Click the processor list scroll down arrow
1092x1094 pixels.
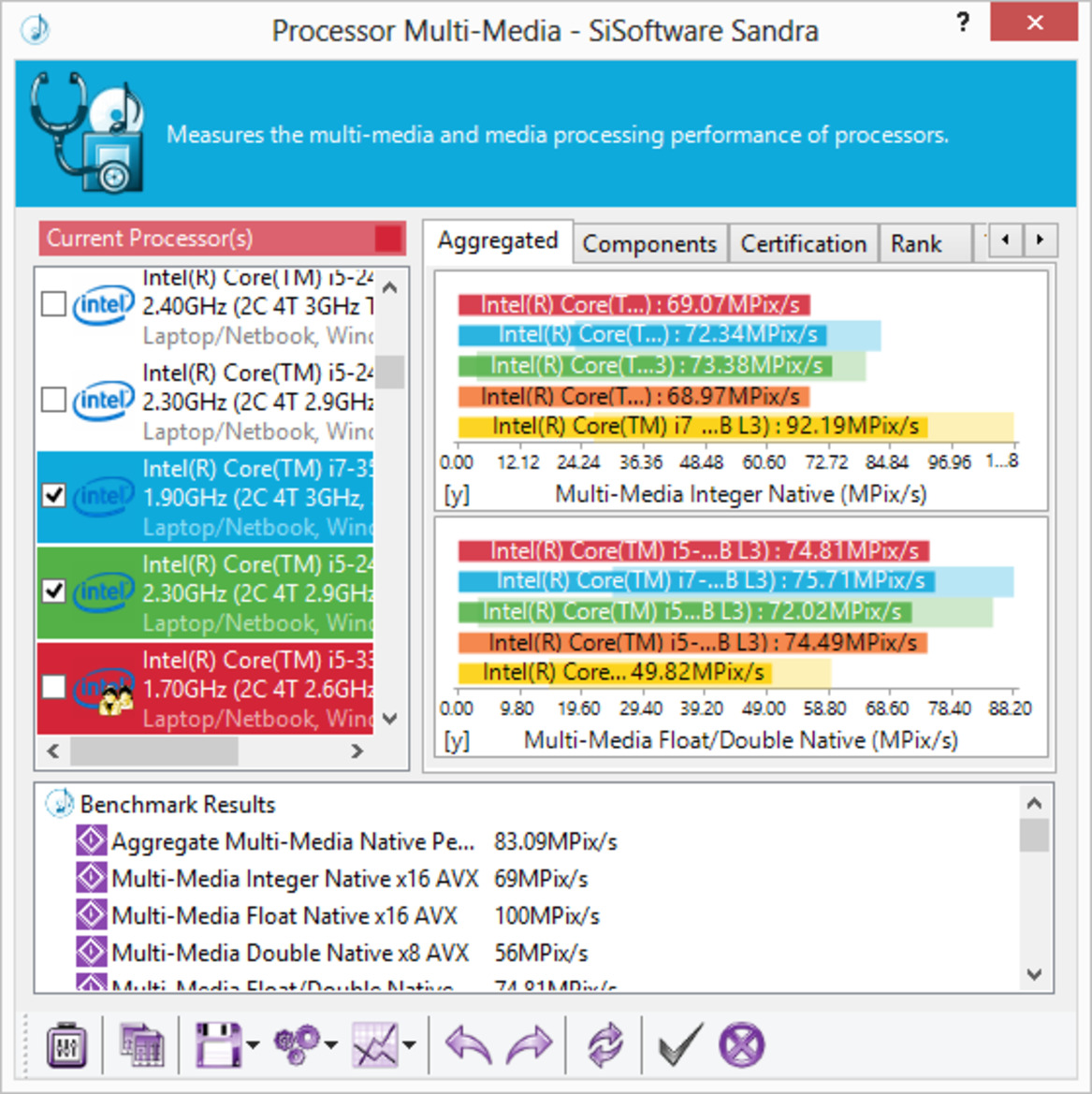[x=391, y=718]
